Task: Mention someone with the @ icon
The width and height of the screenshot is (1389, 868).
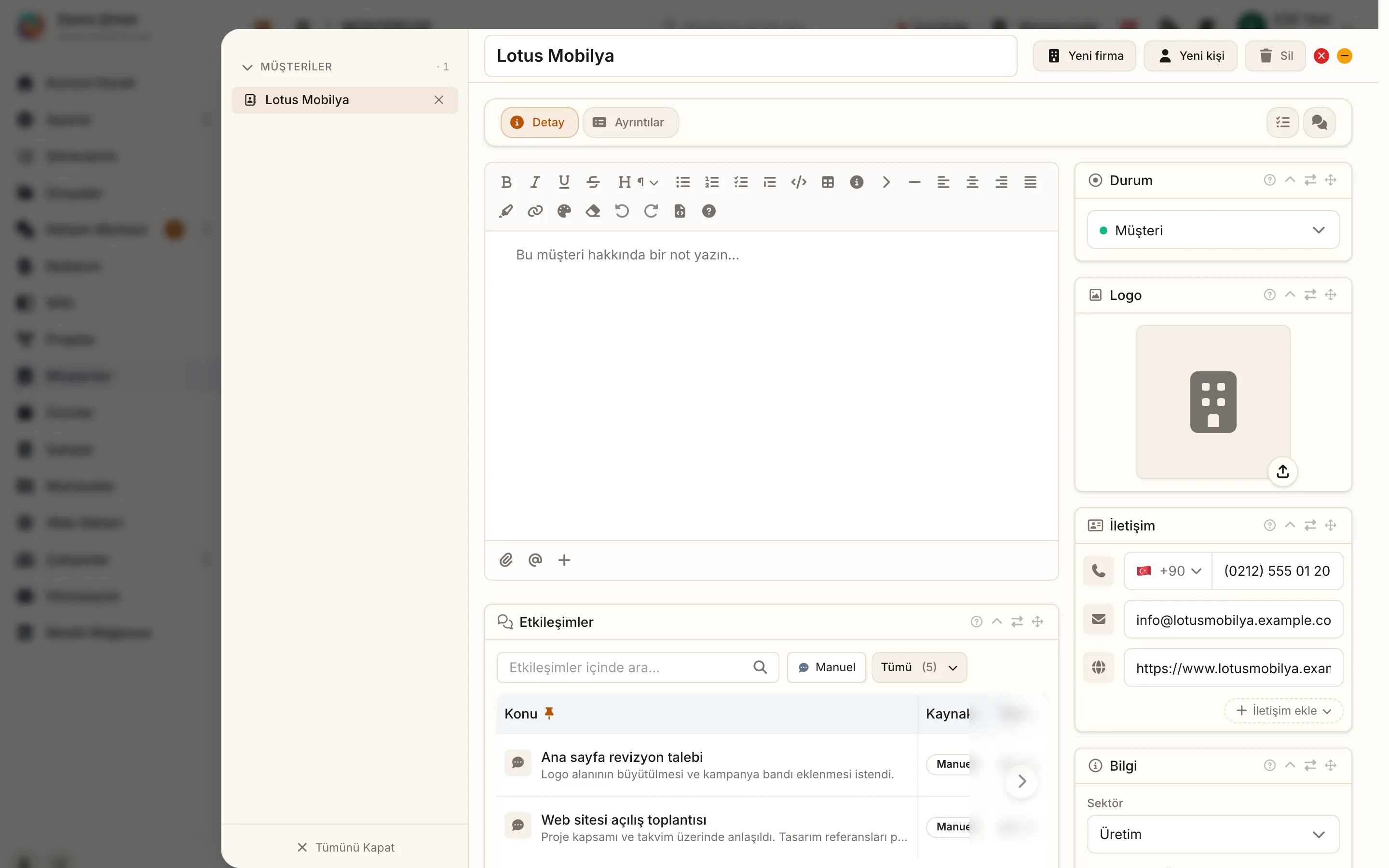Action: point(535,560)
